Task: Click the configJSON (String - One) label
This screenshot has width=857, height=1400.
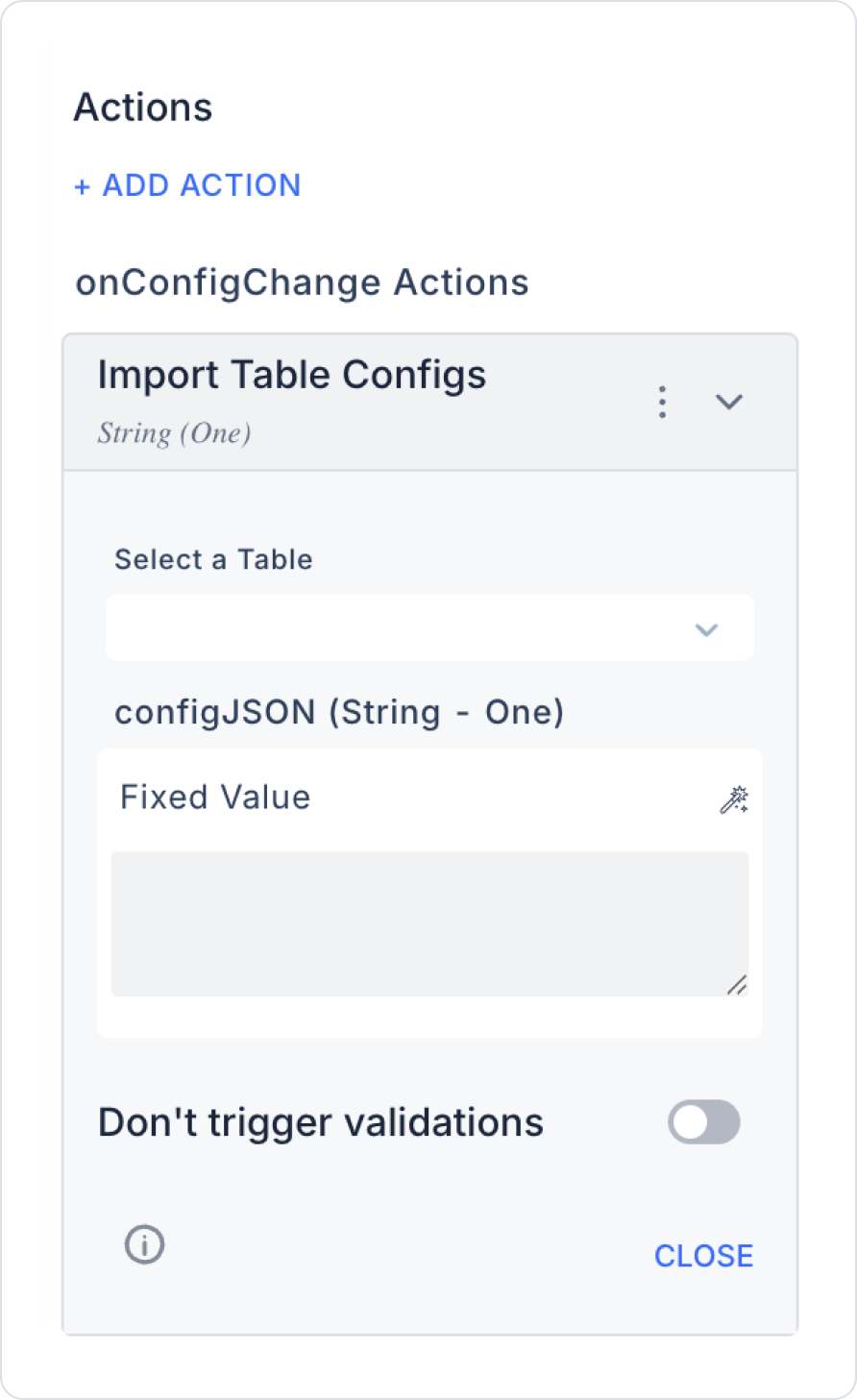Action: (x=339, y=712)
